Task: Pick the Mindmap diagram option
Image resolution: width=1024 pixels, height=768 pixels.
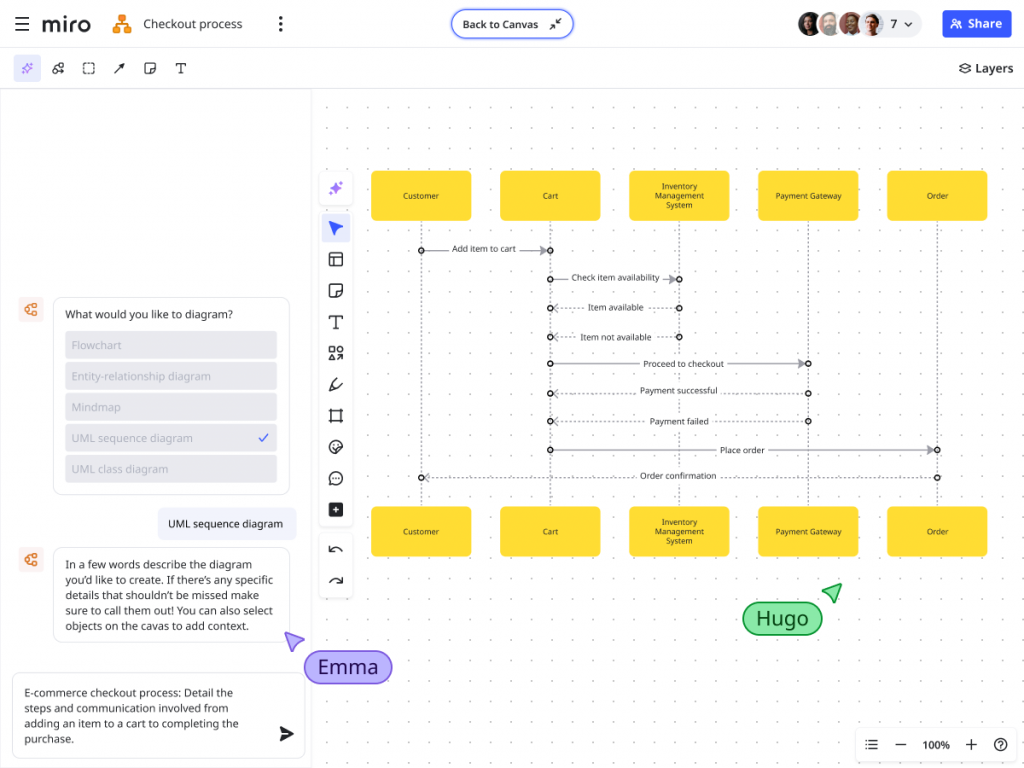Action: pos(171,407)
